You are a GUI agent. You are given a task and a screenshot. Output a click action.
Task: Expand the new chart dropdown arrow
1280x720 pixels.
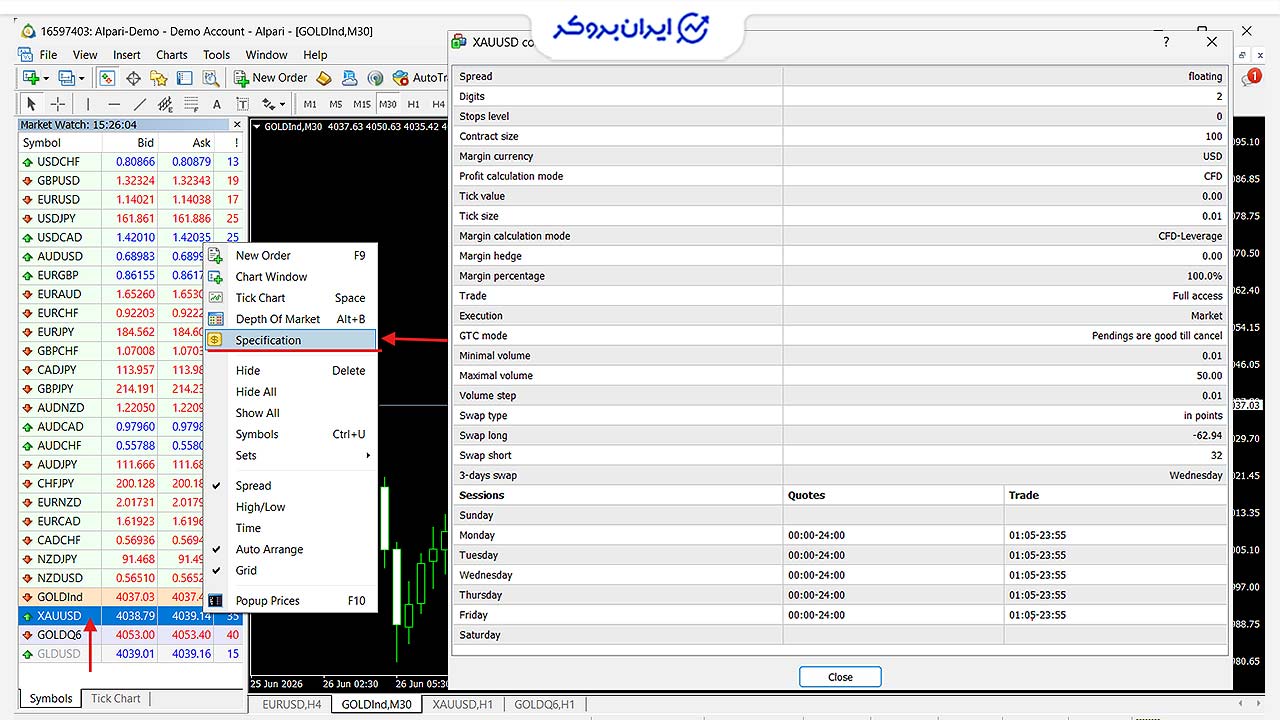48,78
